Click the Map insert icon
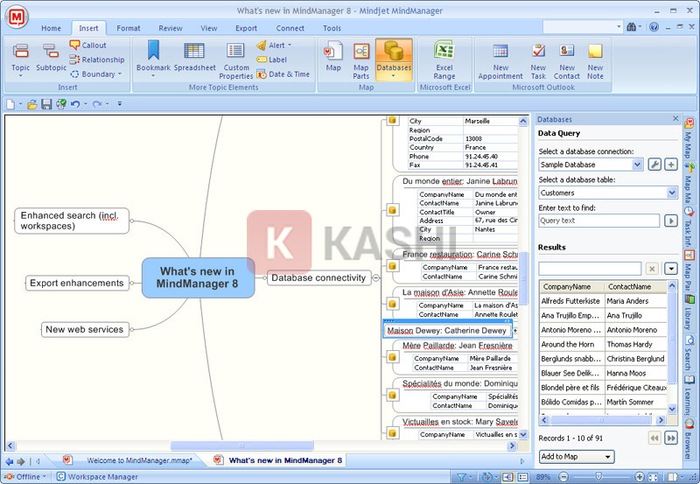The height and width of the screenshot is (484, 700). tap(333, 57)
